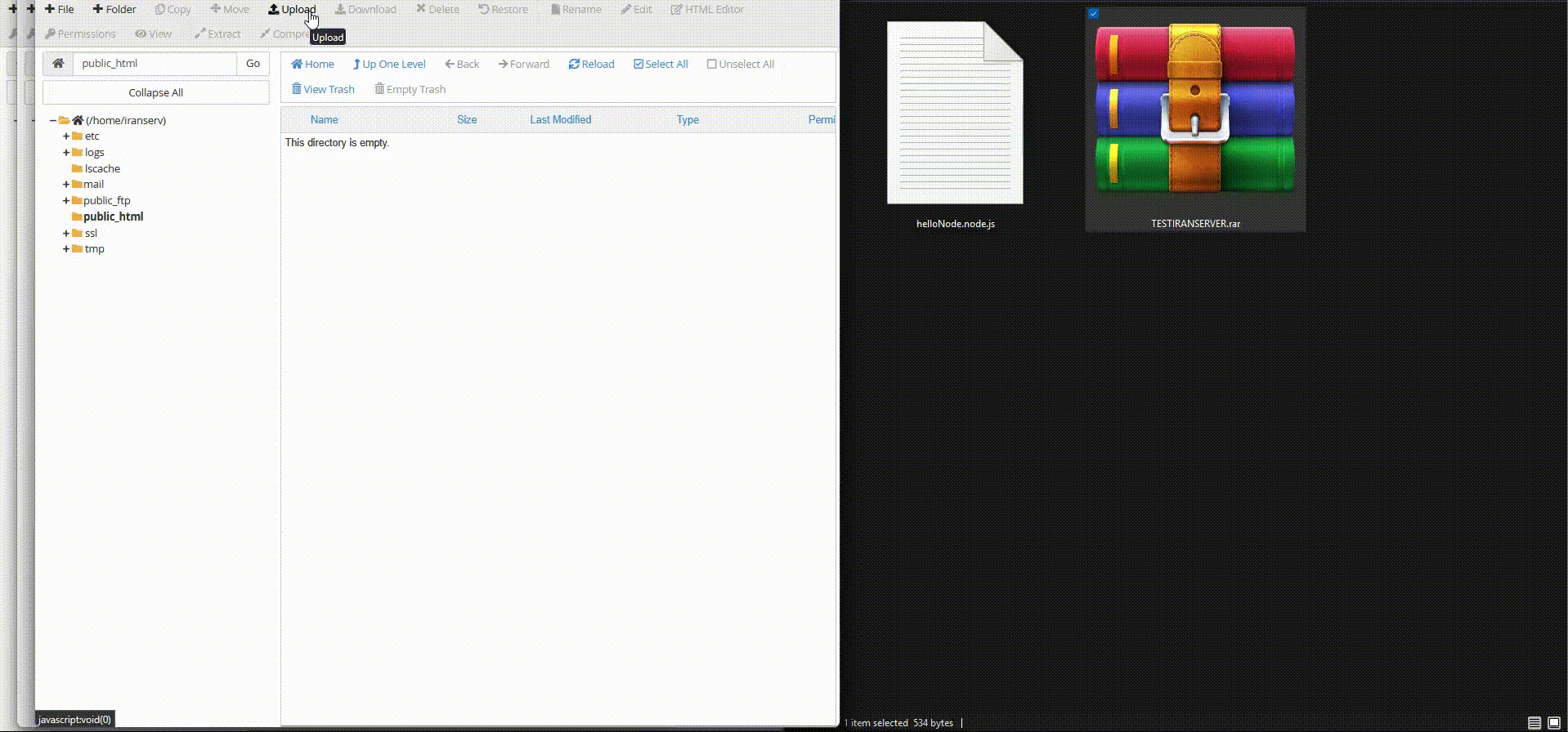The height and width of the screenshot is (732, 1568).
Task: Click the Download toolbar item
Action: 365,10
